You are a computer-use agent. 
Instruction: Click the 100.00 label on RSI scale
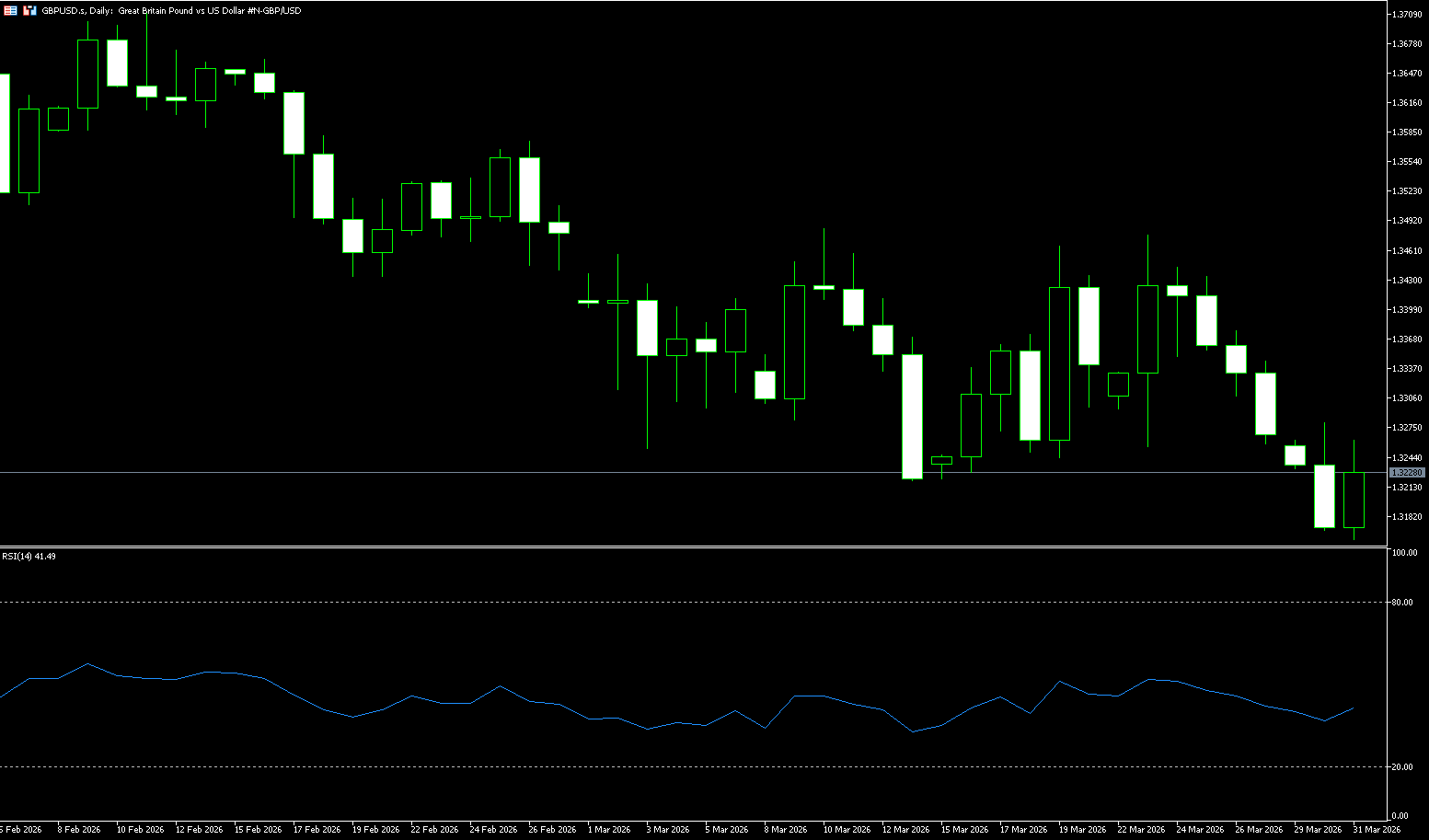[1404, 553]
